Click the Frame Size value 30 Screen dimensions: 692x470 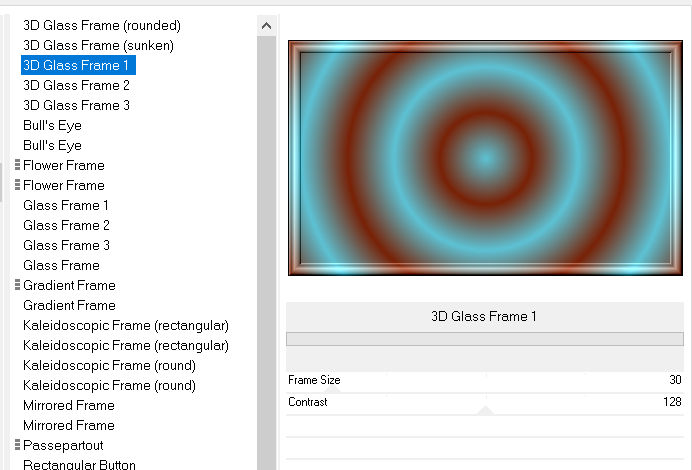(x=675, y=380)
